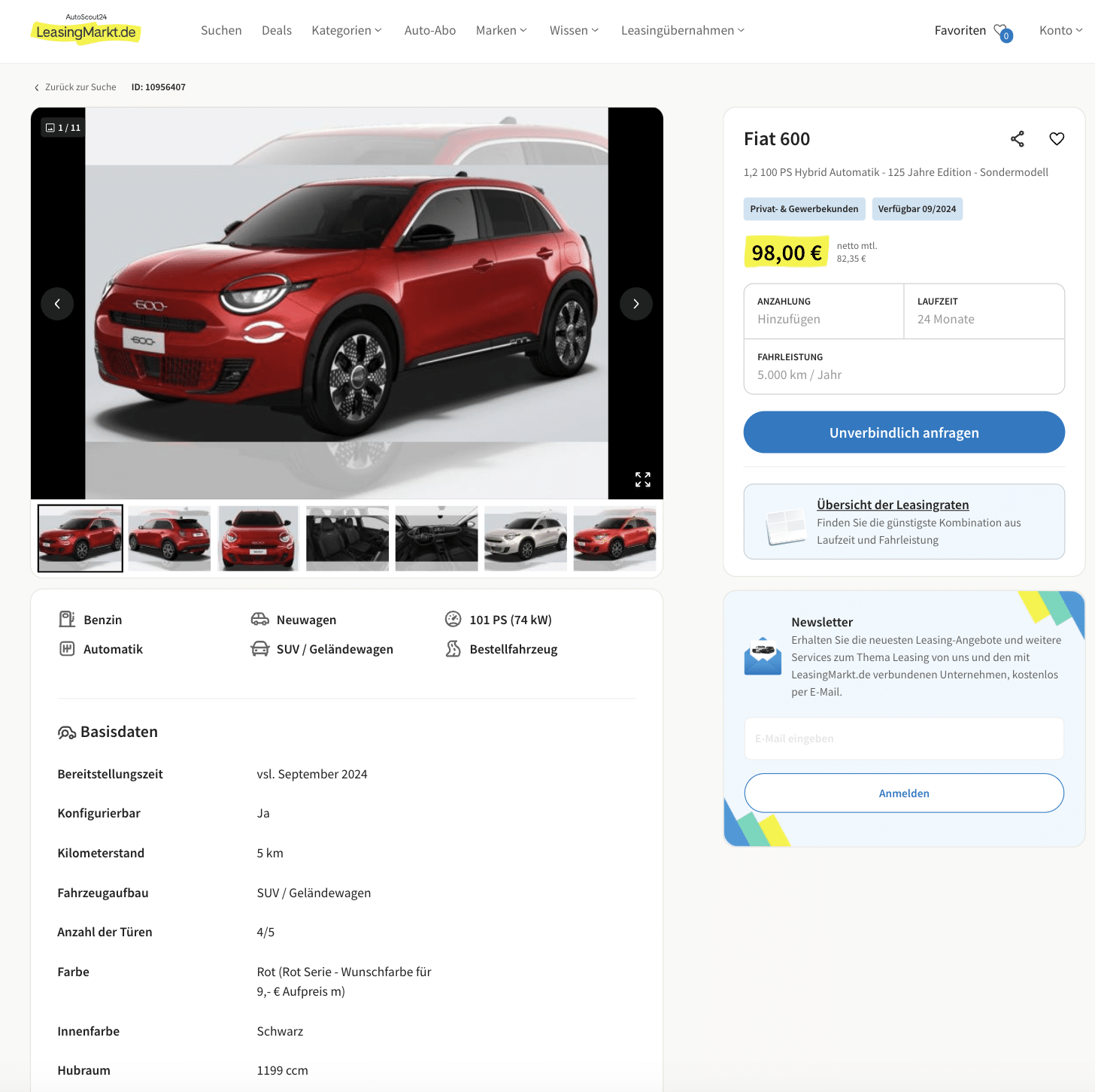This screenshot has height=1092, width=1095.
Task: Click the SUV / Geländewagen vehicle icon
Action: click(260, 648)
